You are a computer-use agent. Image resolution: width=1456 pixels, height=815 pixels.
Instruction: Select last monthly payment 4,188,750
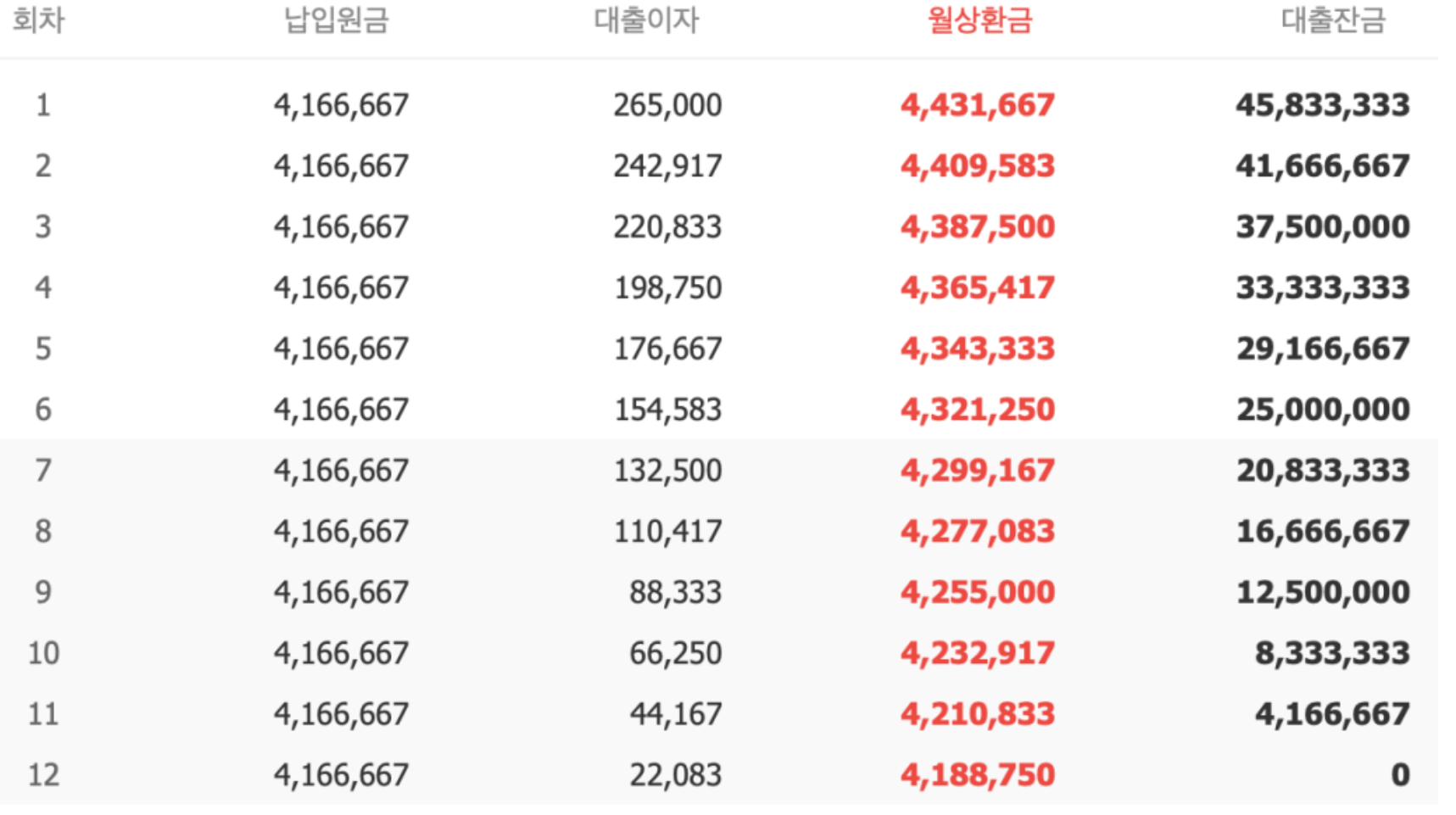978,775
